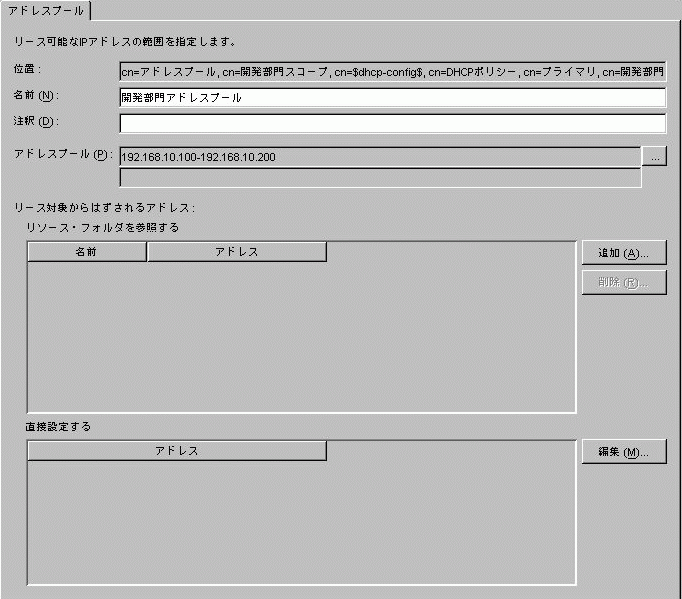
Task: Click the 名前 (N) label
Action: pyautogui.click(x=36, y=95)
